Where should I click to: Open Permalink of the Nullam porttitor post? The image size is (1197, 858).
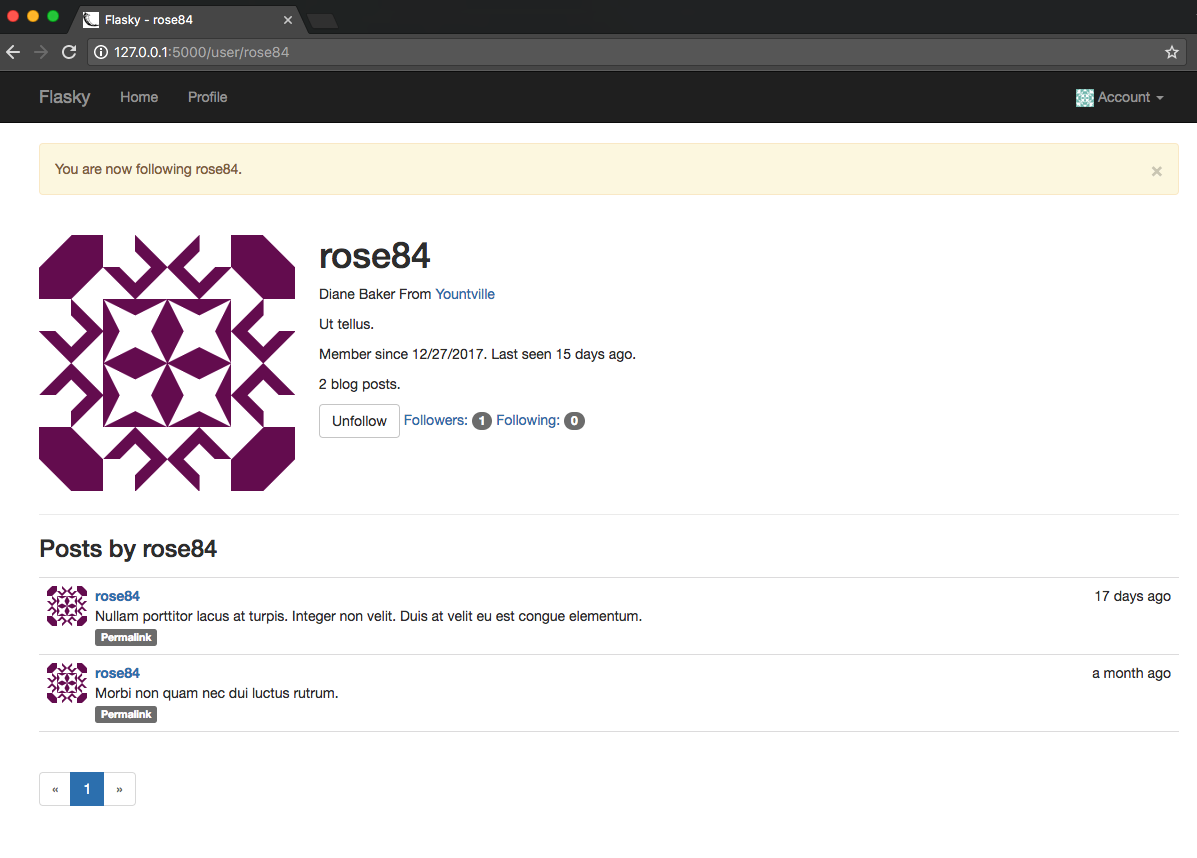[126, 638]
